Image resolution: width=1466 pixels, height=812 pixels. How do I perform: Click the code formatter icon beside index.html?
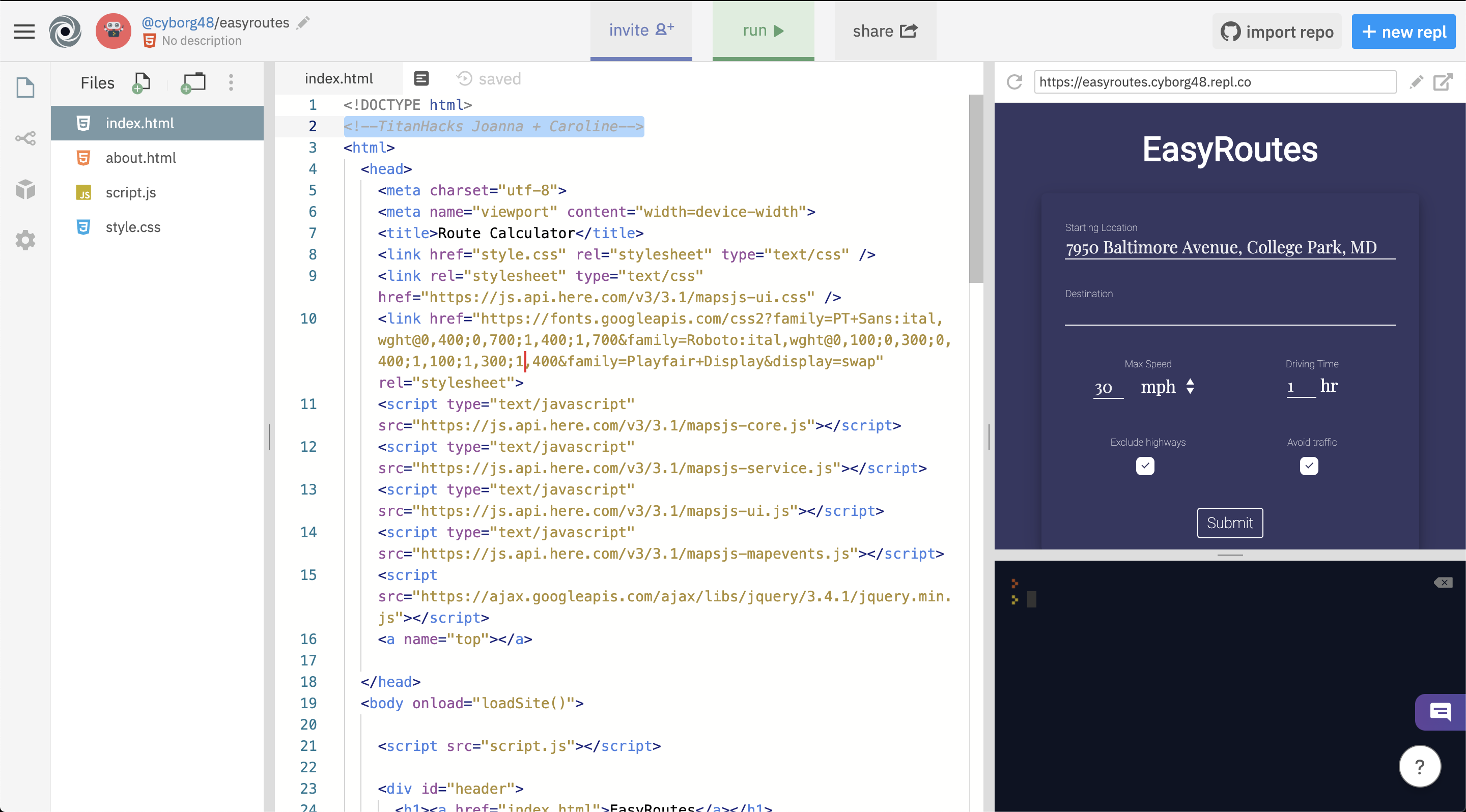[421, 78]
